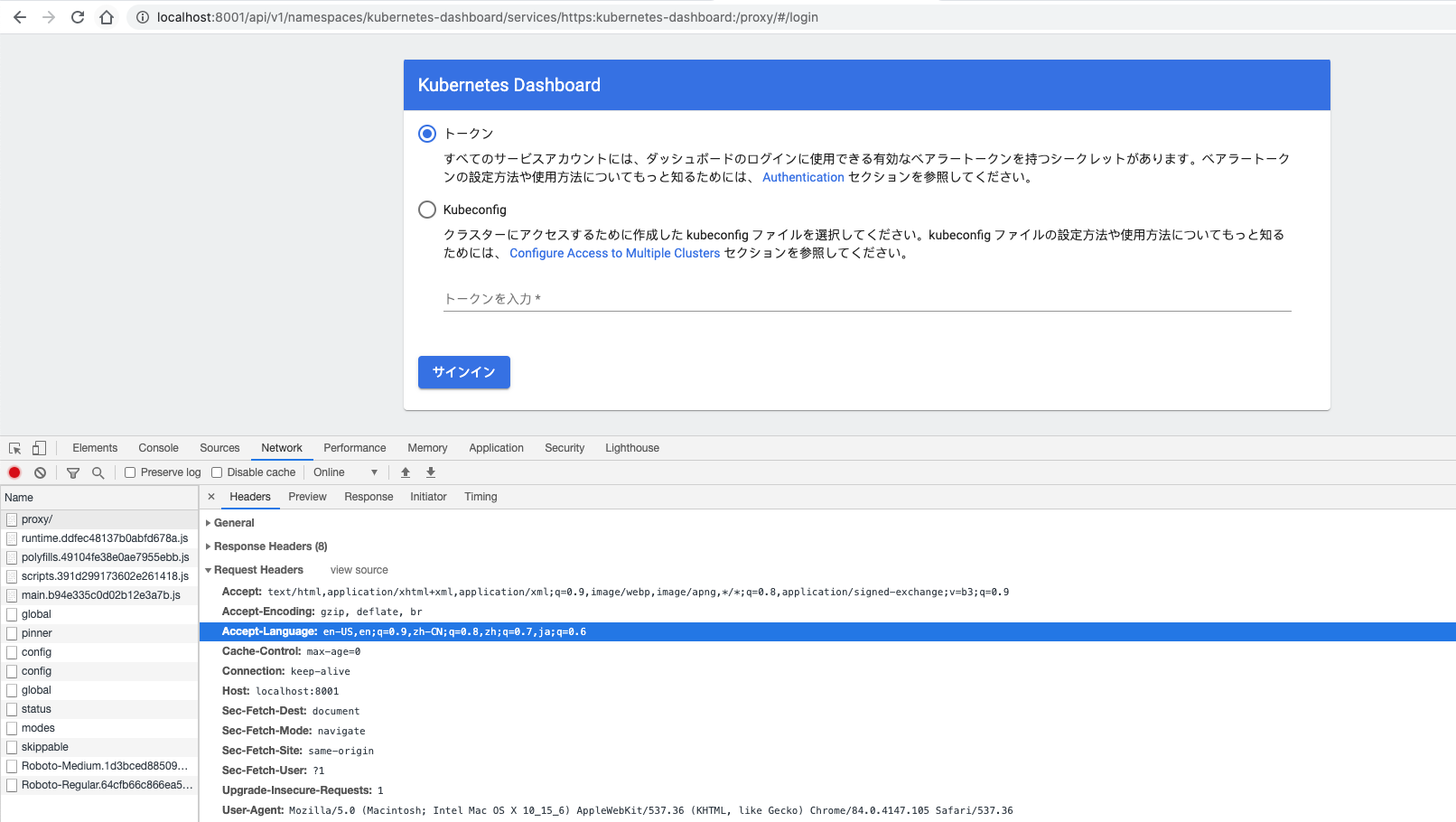Import HAR file upload arrow icon
Screen dimensions: 1456x822
pos(406,472)
